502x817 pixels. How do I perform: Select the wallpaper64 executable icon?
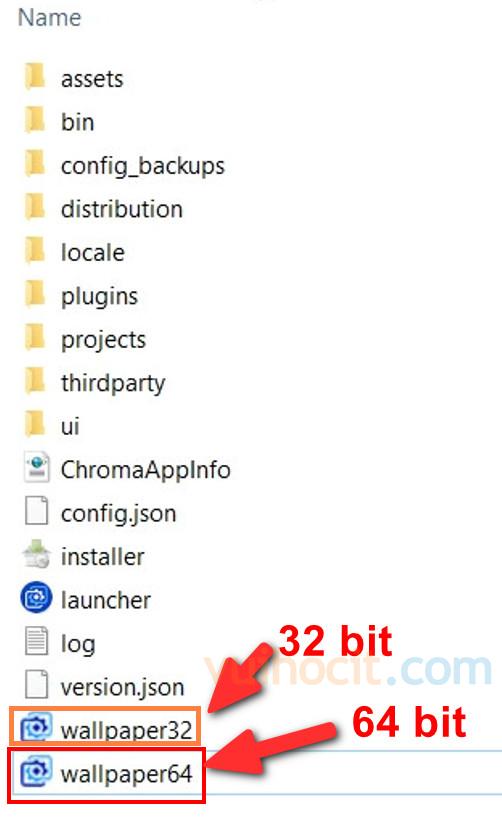click(x=36, y=772)
